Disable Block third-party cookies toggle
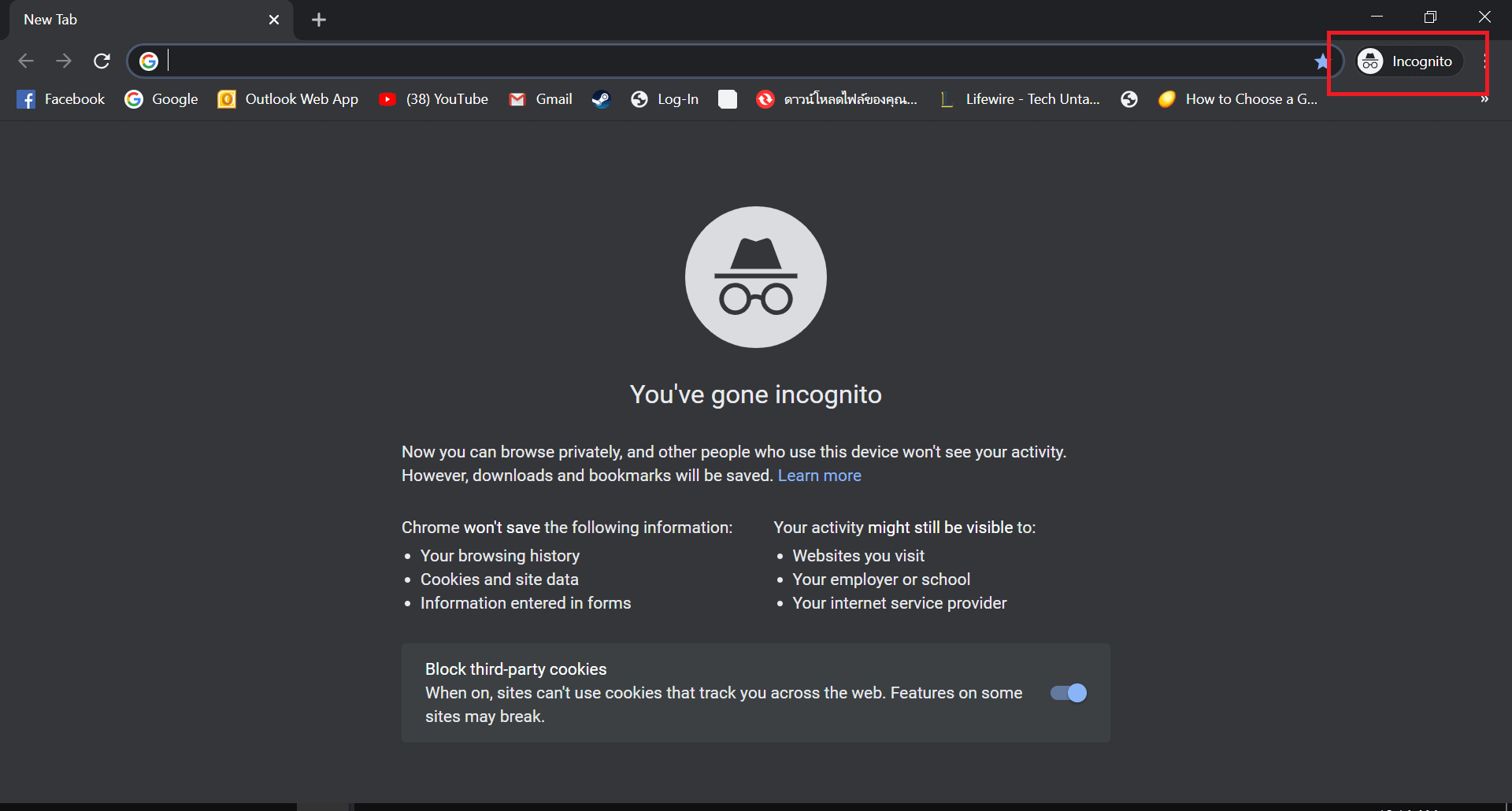Screen dimensions: 1512x811 click(x=1069, y=693)
